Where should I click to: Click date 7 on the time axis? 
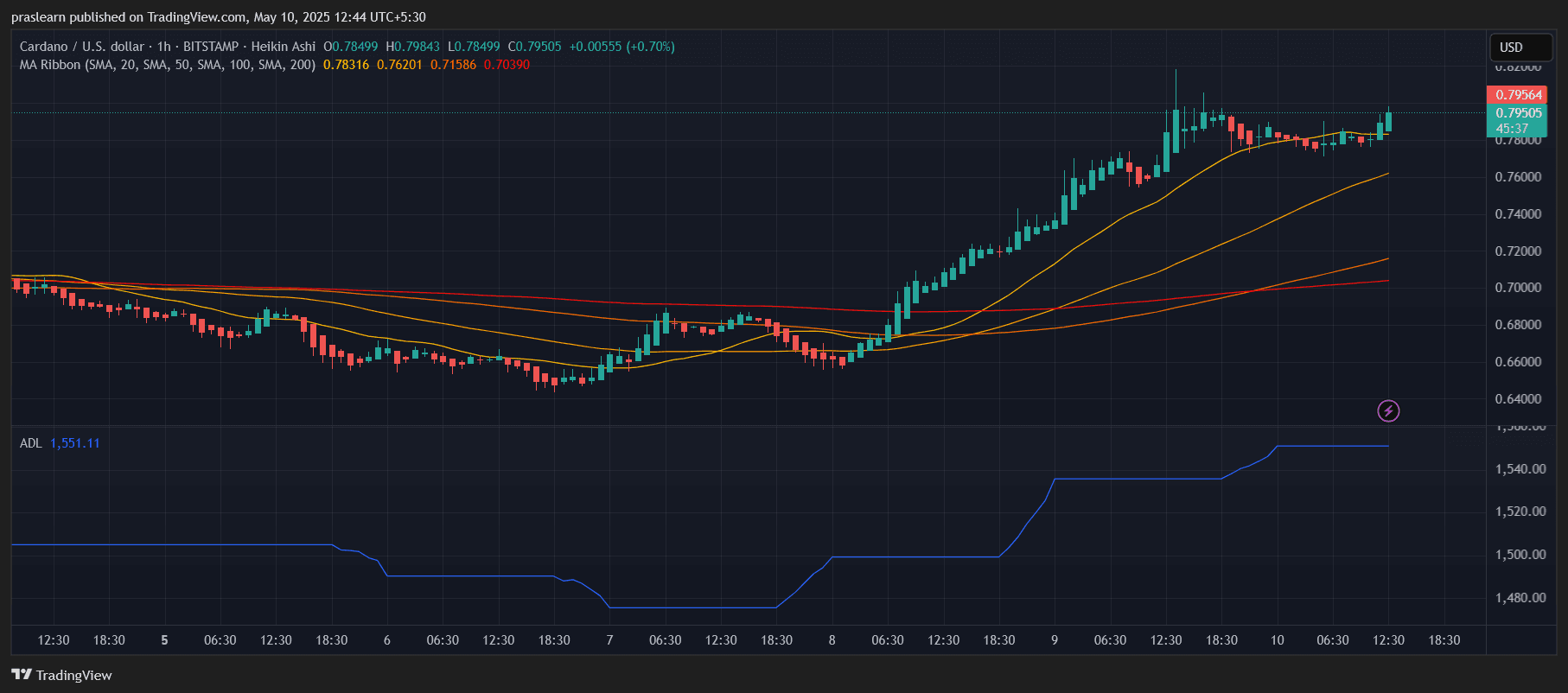coord(609,640)
